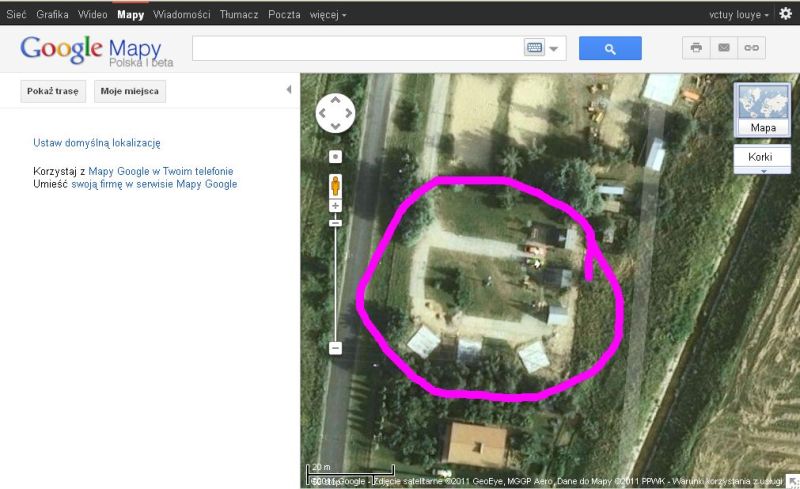Open the vctuy louye account dropdown
Image resolution: width=800 pixels, height=489 pixels.
pyautogui.click(x=739, y=15)
